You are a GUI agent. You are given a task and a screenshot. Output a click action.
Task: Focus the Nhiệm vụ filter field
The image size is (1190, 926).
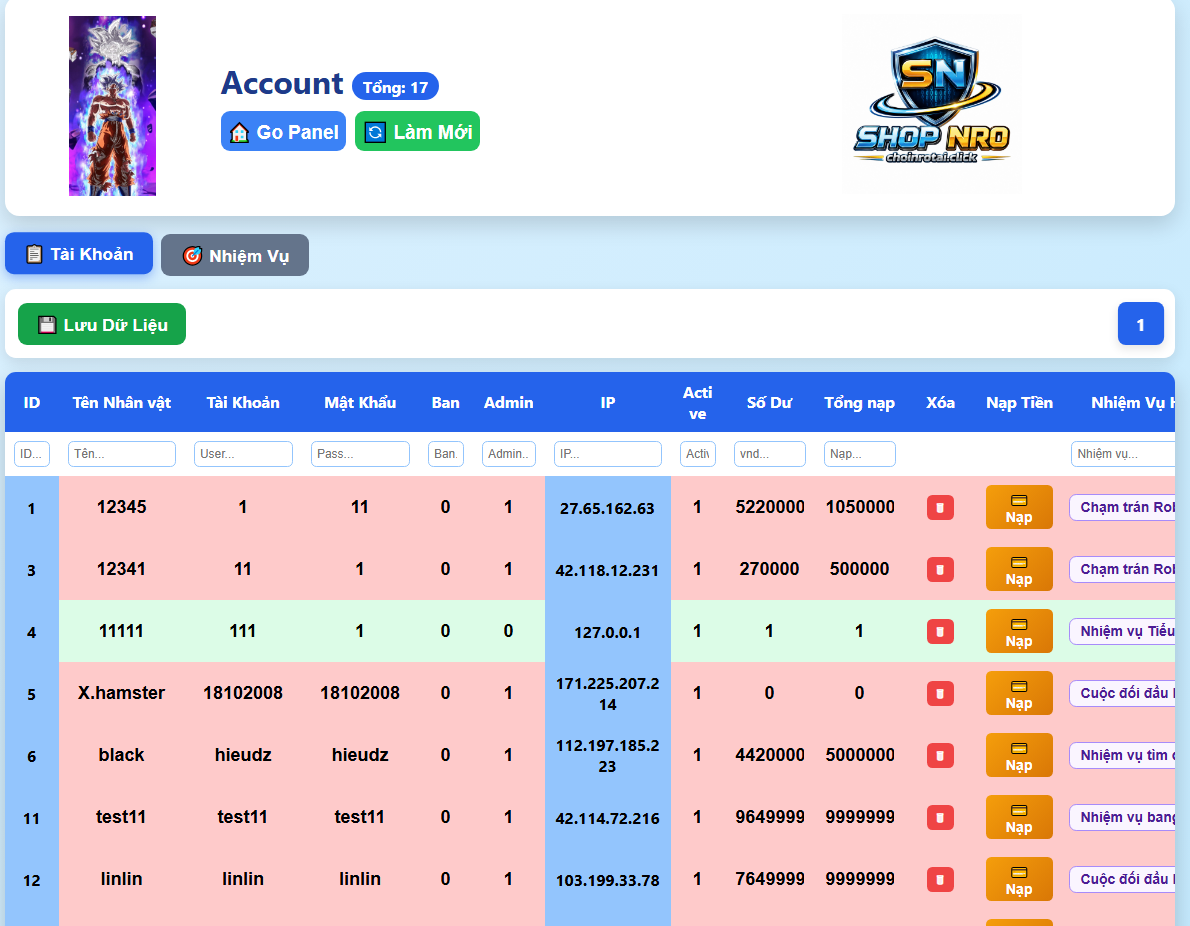[x=1123, y=454]
